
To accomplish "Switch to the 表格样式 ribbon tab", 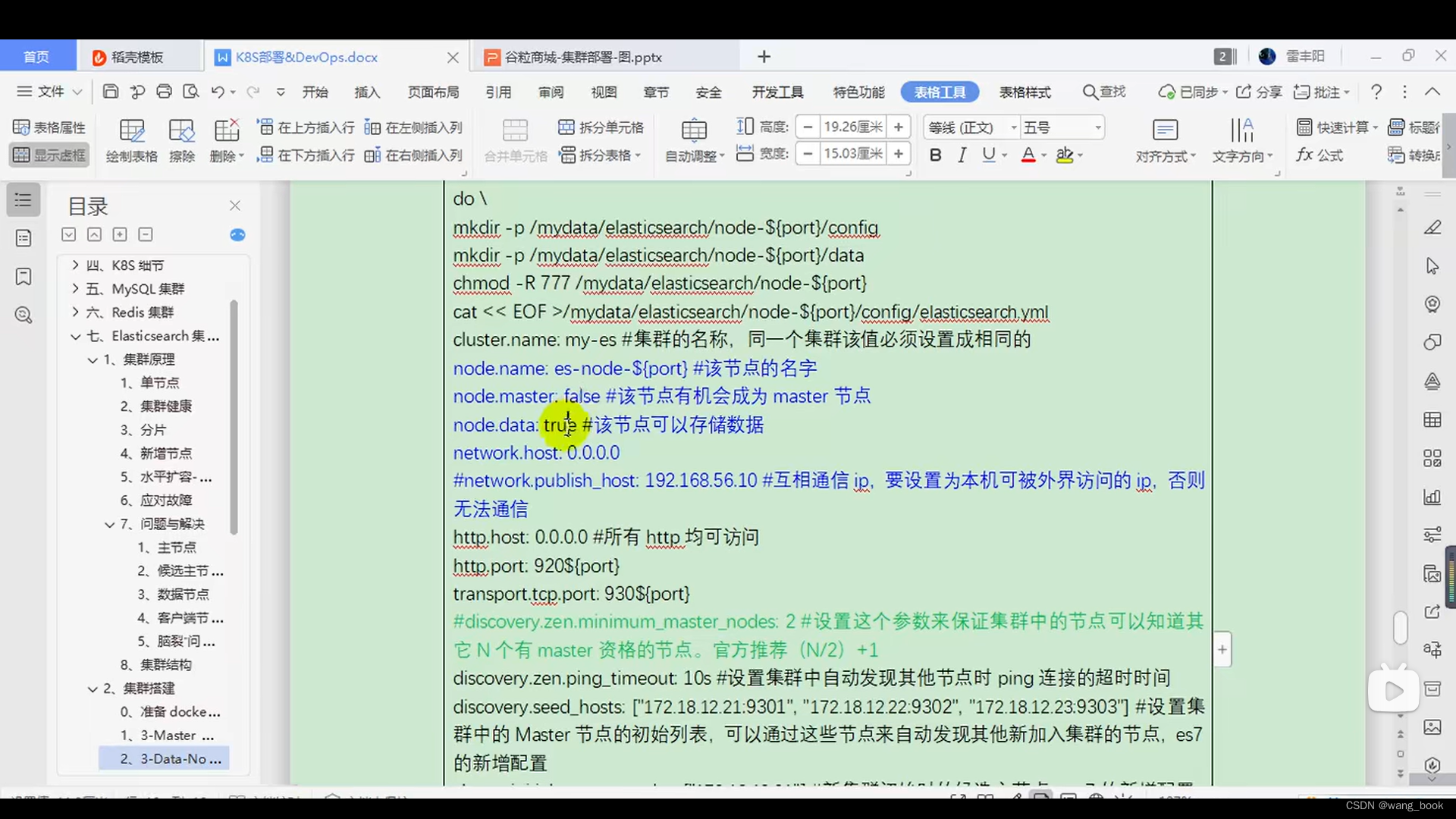I will pyautogui.click(x=1025, y=92).
